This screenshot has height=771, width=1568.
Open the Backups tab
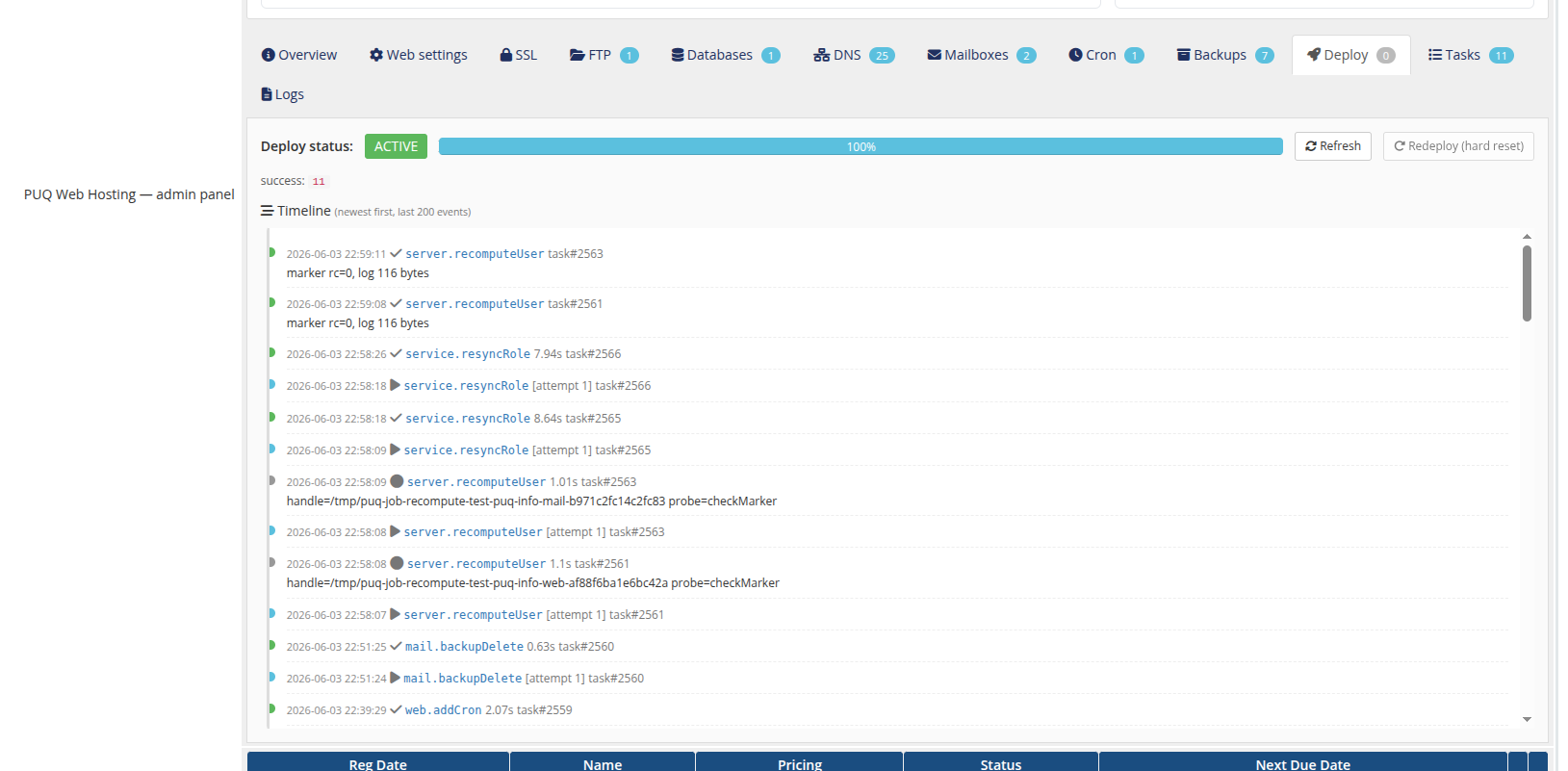pos(1225,55)
